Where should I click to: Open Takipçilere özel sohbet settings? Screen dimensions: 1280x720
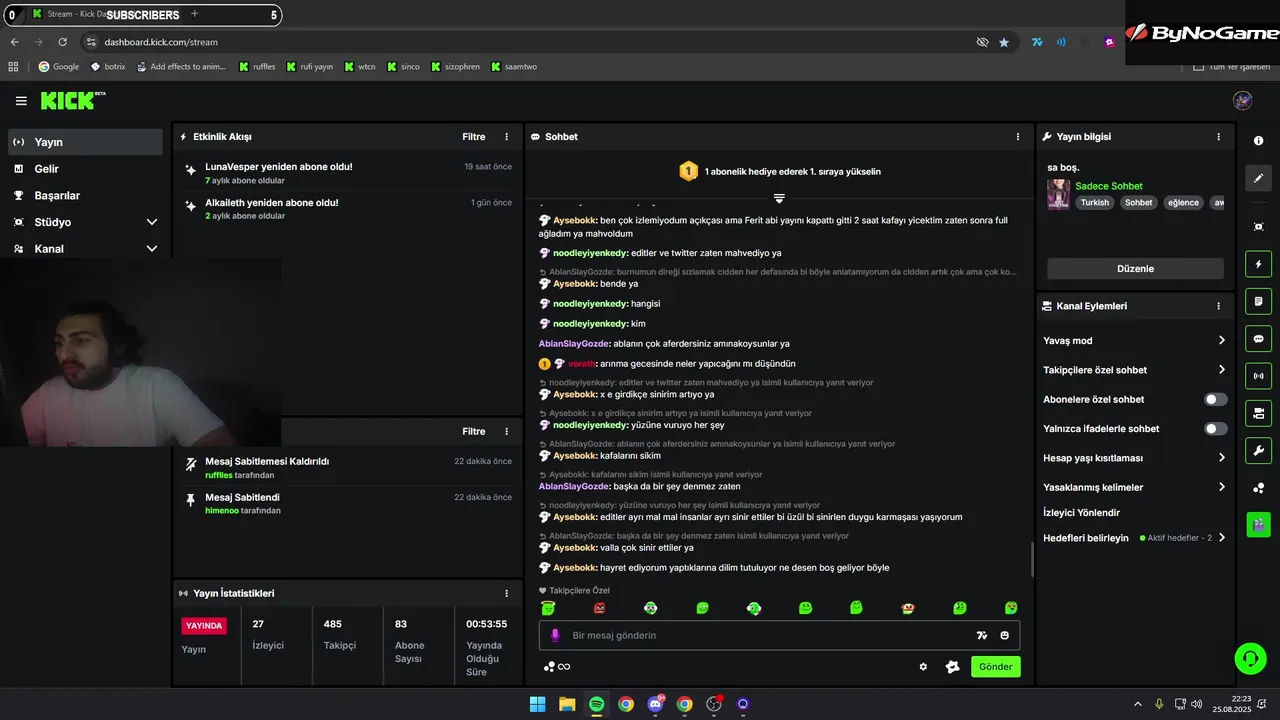[x=1134, y=370]
